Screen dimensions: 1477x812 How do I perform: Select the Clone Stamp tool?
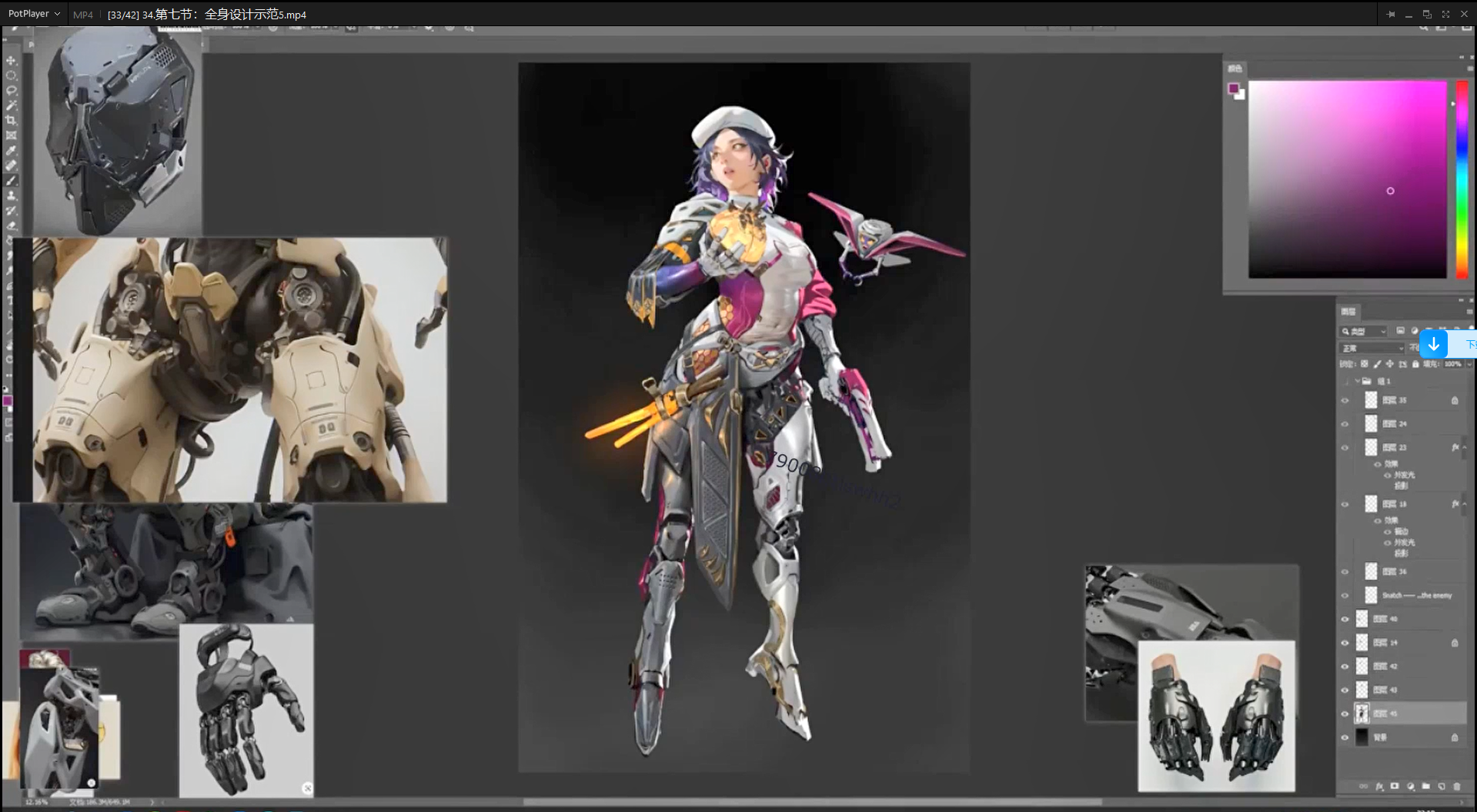pos(11,195)
